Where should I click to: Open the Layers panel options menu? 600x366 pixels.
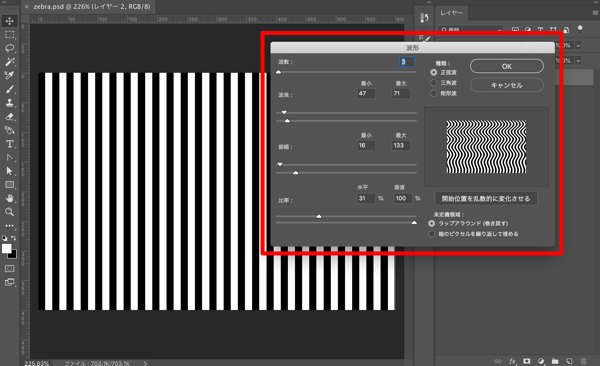coord(595,13)
